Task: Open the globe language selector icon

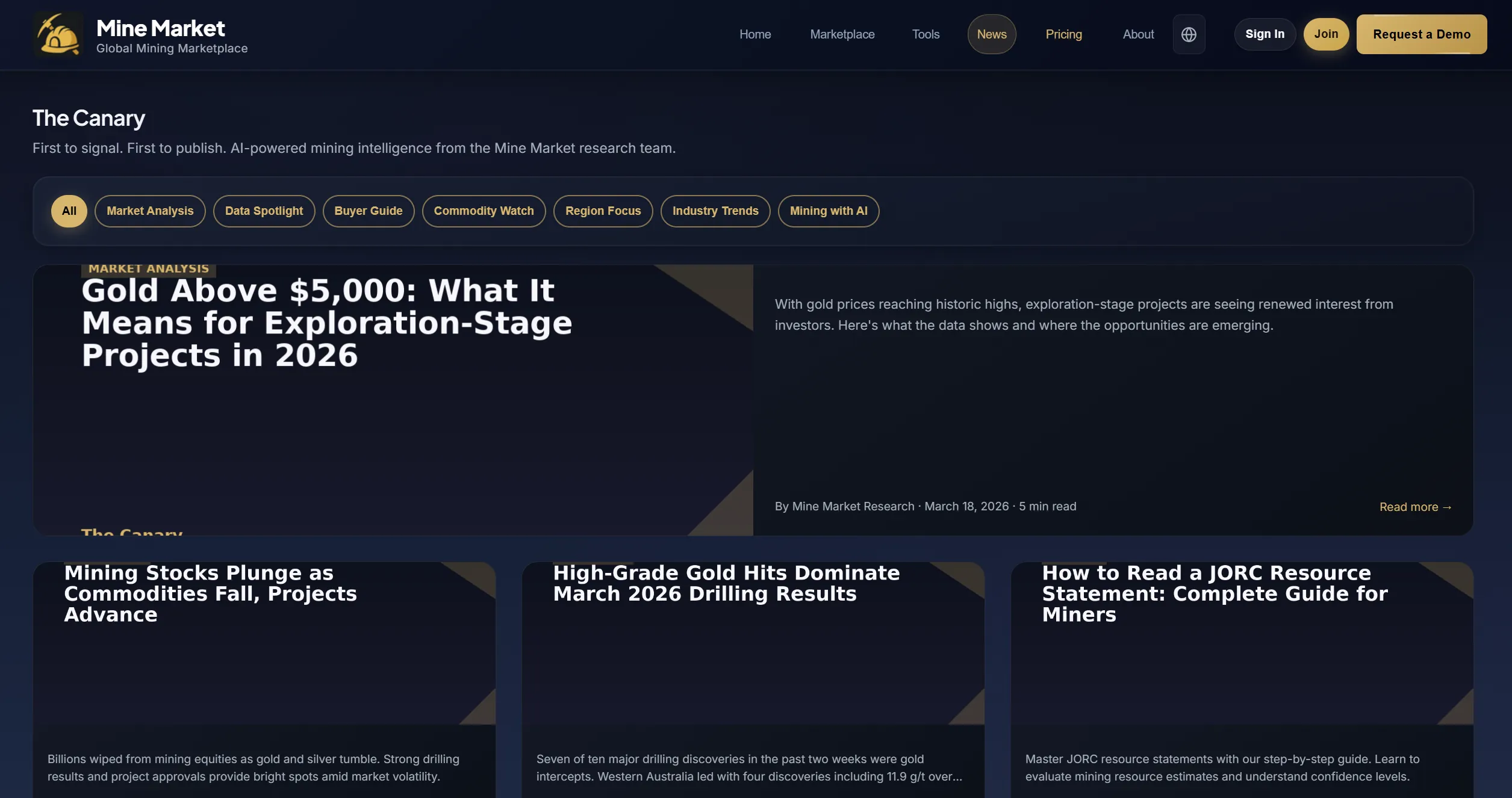Action: [x=1188, y=34]
